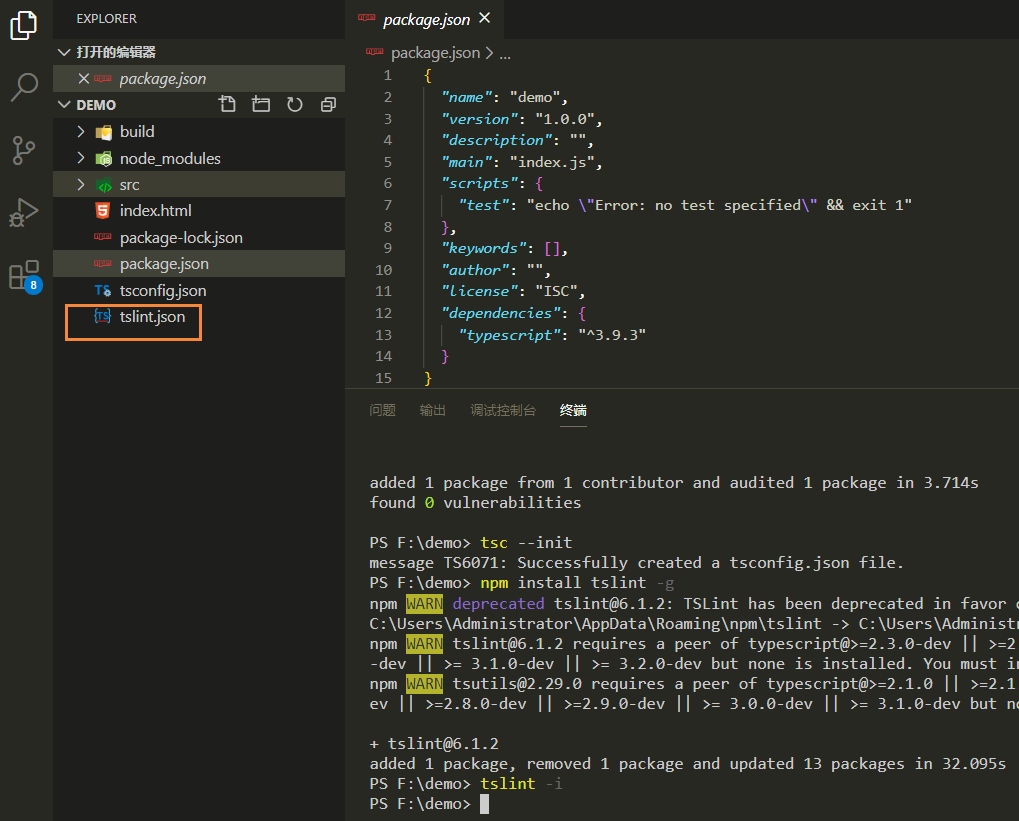This screenshot has width=1019, height=821.
Task: Expand the node_modules folder
Action: click(x=81, y=158)
